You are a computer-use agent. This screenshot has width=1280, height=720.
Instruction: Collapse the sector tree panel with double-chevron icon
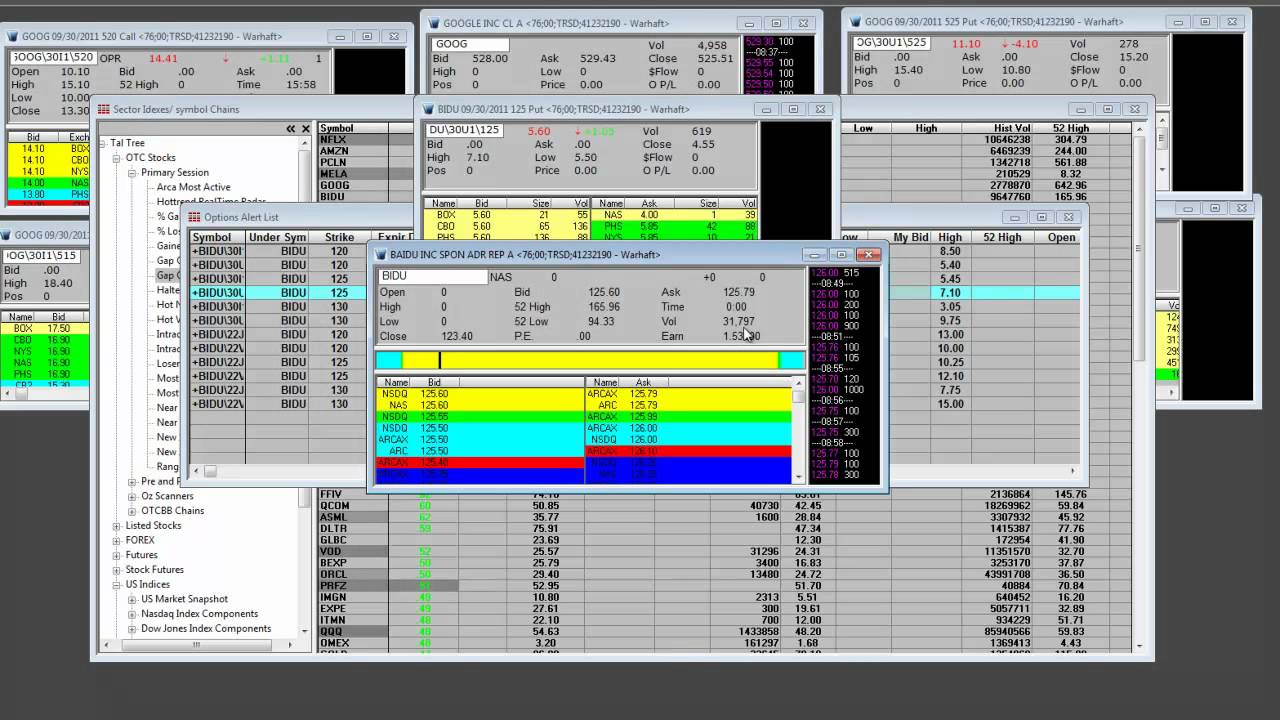[291, 129]
